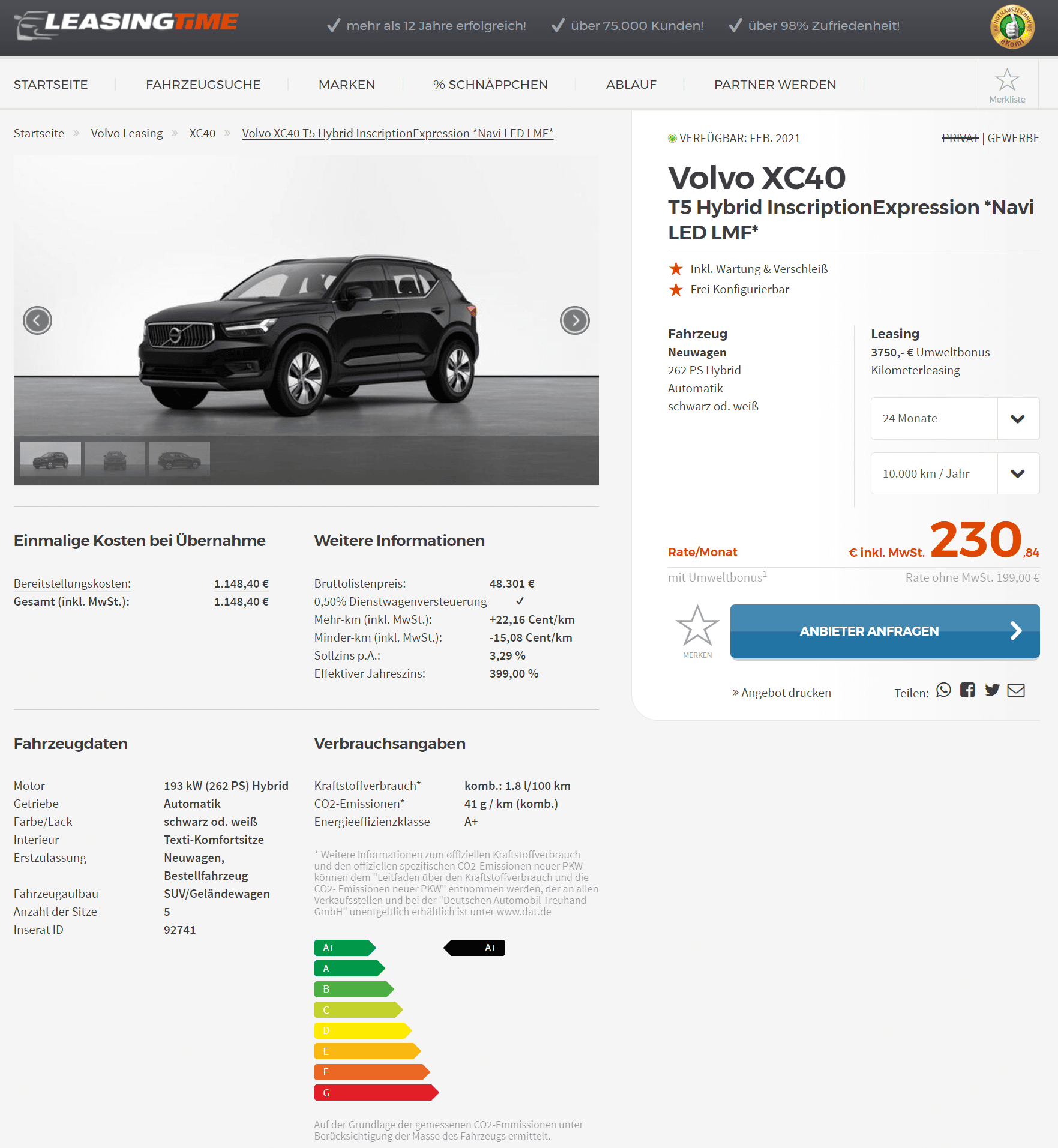Show next car image arrow

point(575,320)
